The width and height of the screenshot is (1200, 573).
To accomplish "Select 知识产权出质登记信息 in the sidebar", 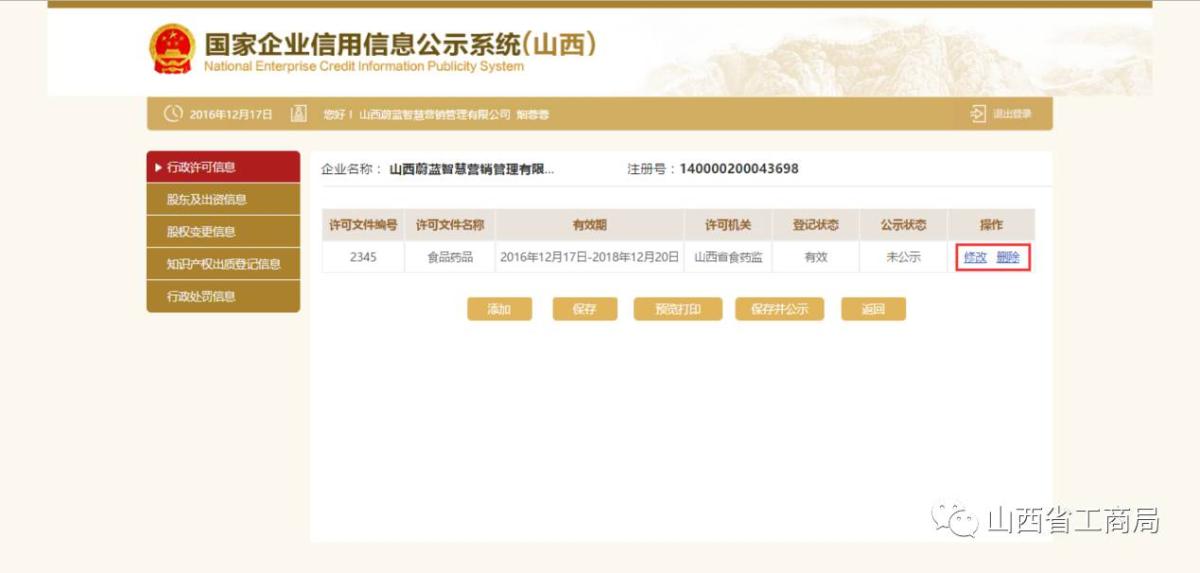I will pyautogui.click(x=223, y=264).
